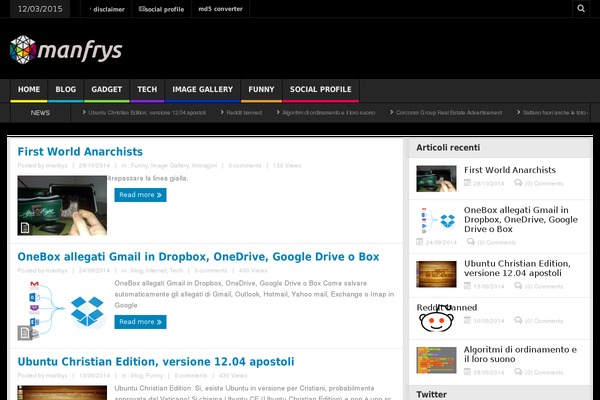Screen dimensions: 600x400
Task: Open sidebar link Algoritmi di ordinamento e il loro suono
Action: click(x=520, y=354)
